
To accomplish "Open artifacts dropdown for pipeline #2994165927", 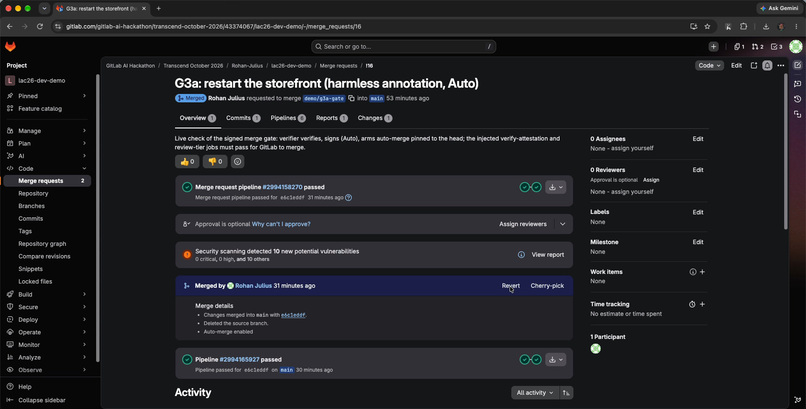I will 556,360.
